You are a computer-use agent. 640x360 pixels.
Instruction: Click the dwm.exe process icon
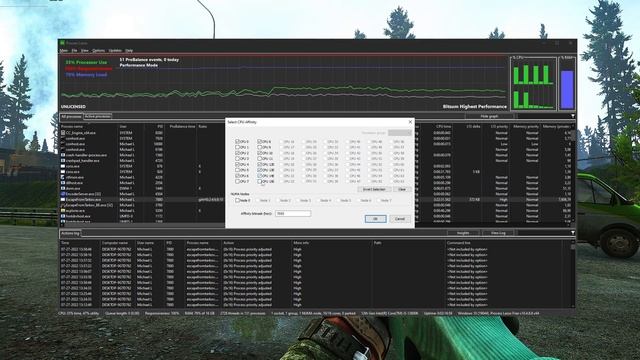[63, 189]
